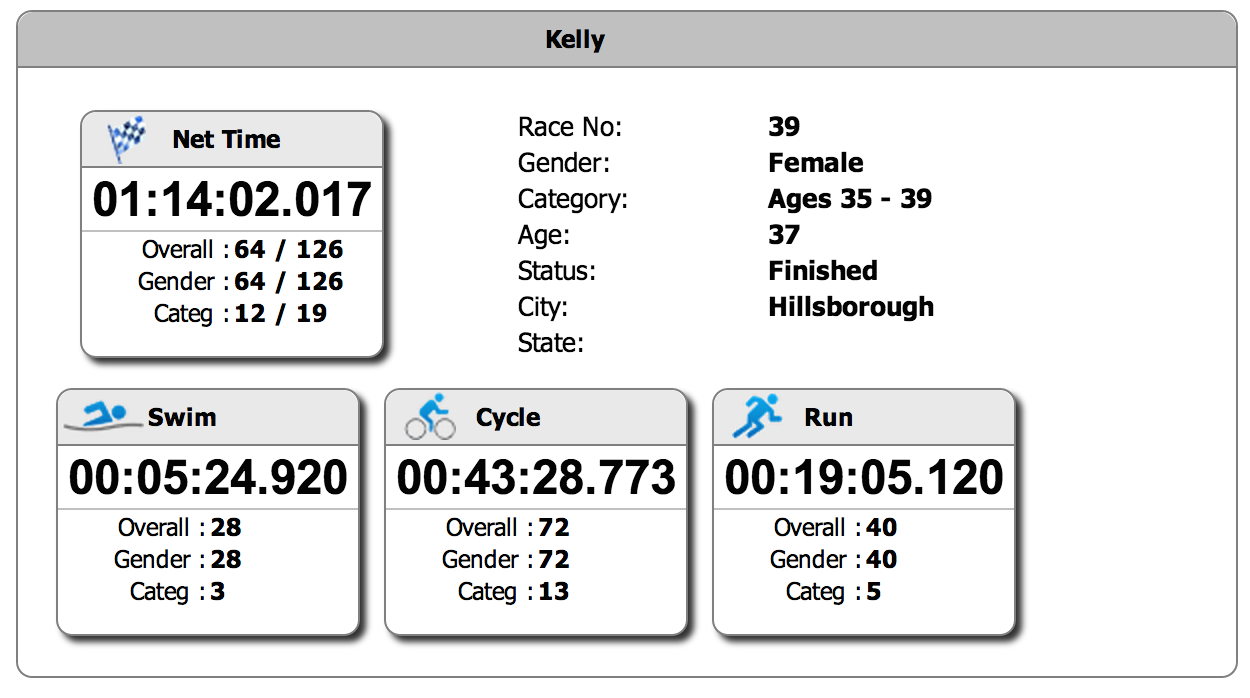Click the checkered flag icon
Image resolution: width=1250 pixels, height=698 pixels.
click(x=126, y=139)
